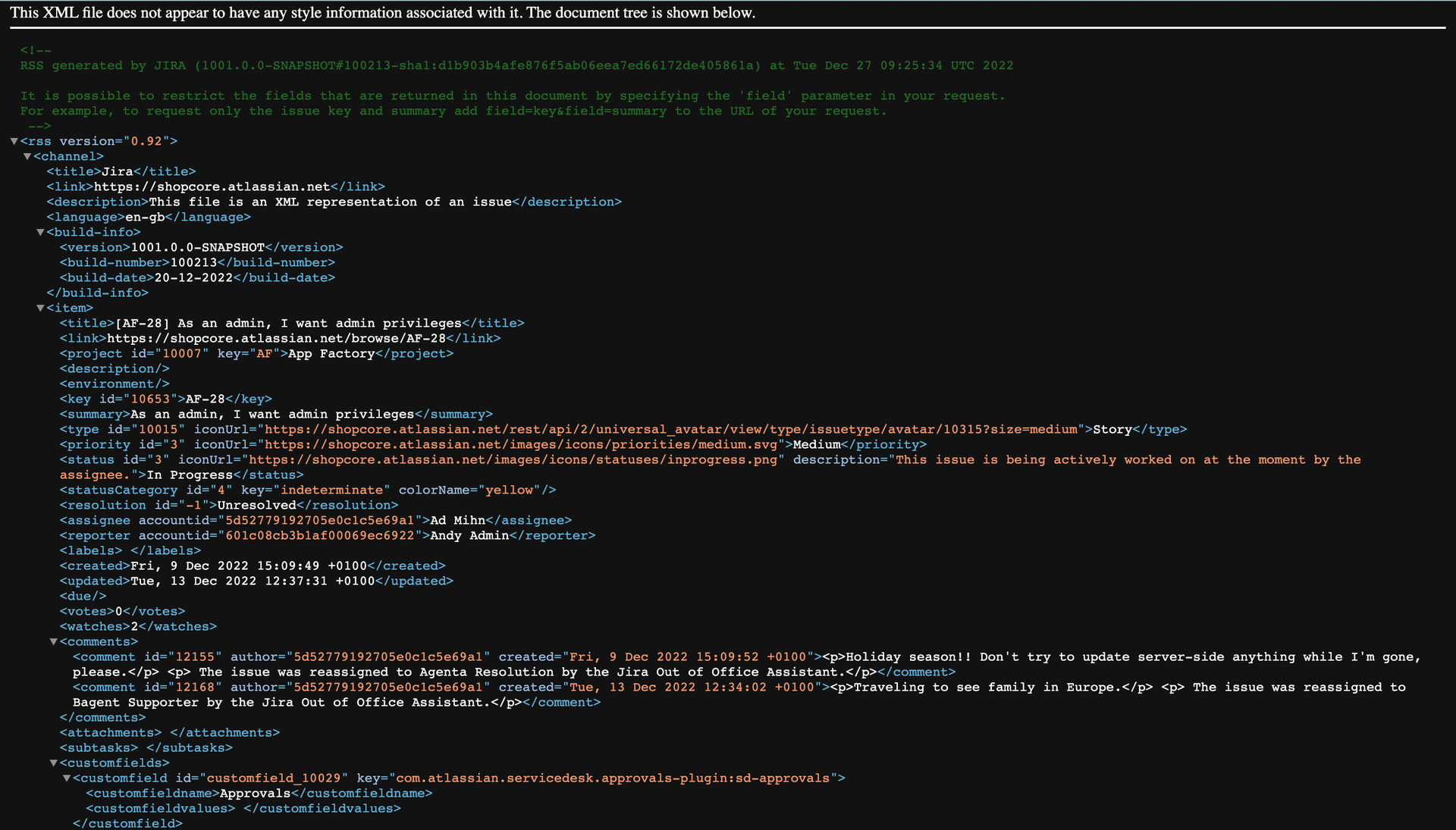Click the Story issue type value

(x=1112, y=429)
